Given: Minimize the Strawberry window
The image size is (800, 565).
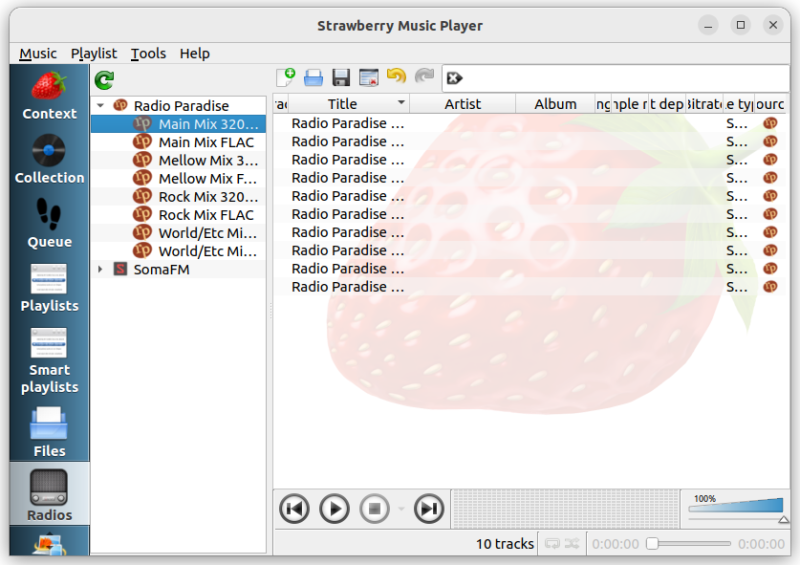Looking at the screenshot, I should [708, 25].
